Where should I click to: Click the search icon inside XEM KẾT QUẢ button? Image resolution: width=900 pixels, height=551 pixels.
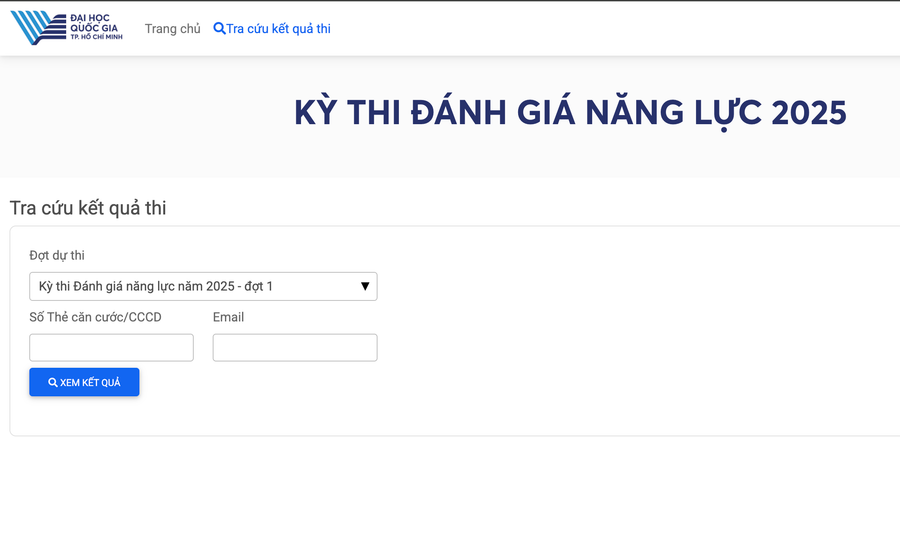click(x=53, y=383)
